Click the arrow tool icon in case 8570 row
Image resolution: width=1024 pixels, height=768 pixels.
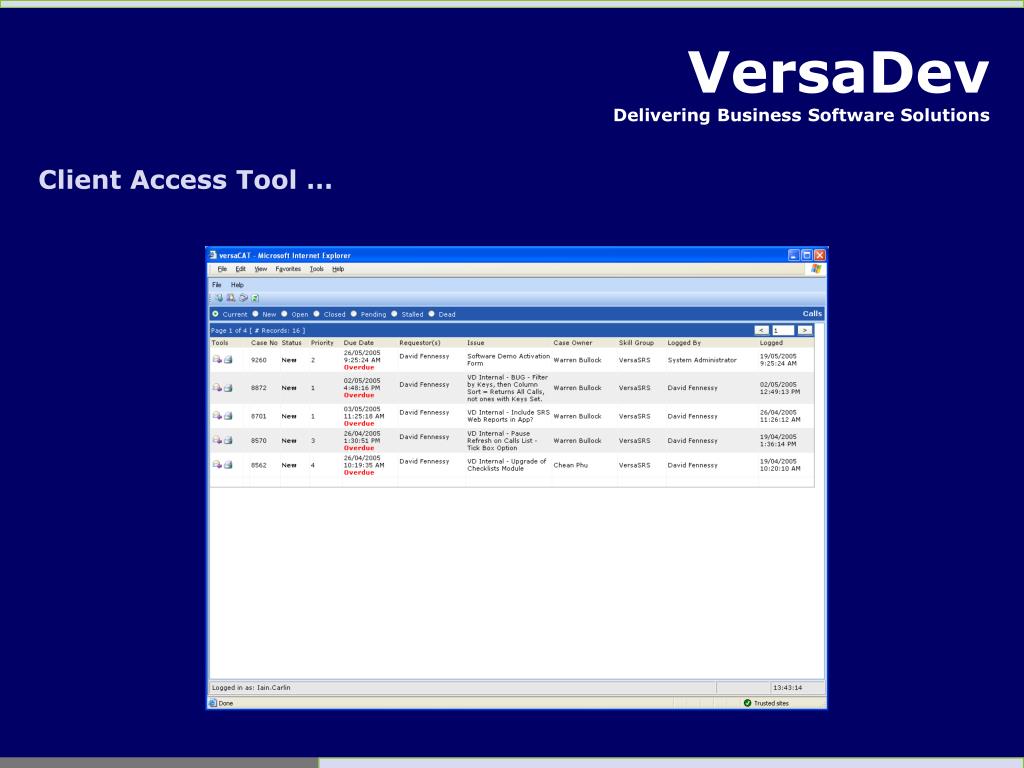(217, 440)
